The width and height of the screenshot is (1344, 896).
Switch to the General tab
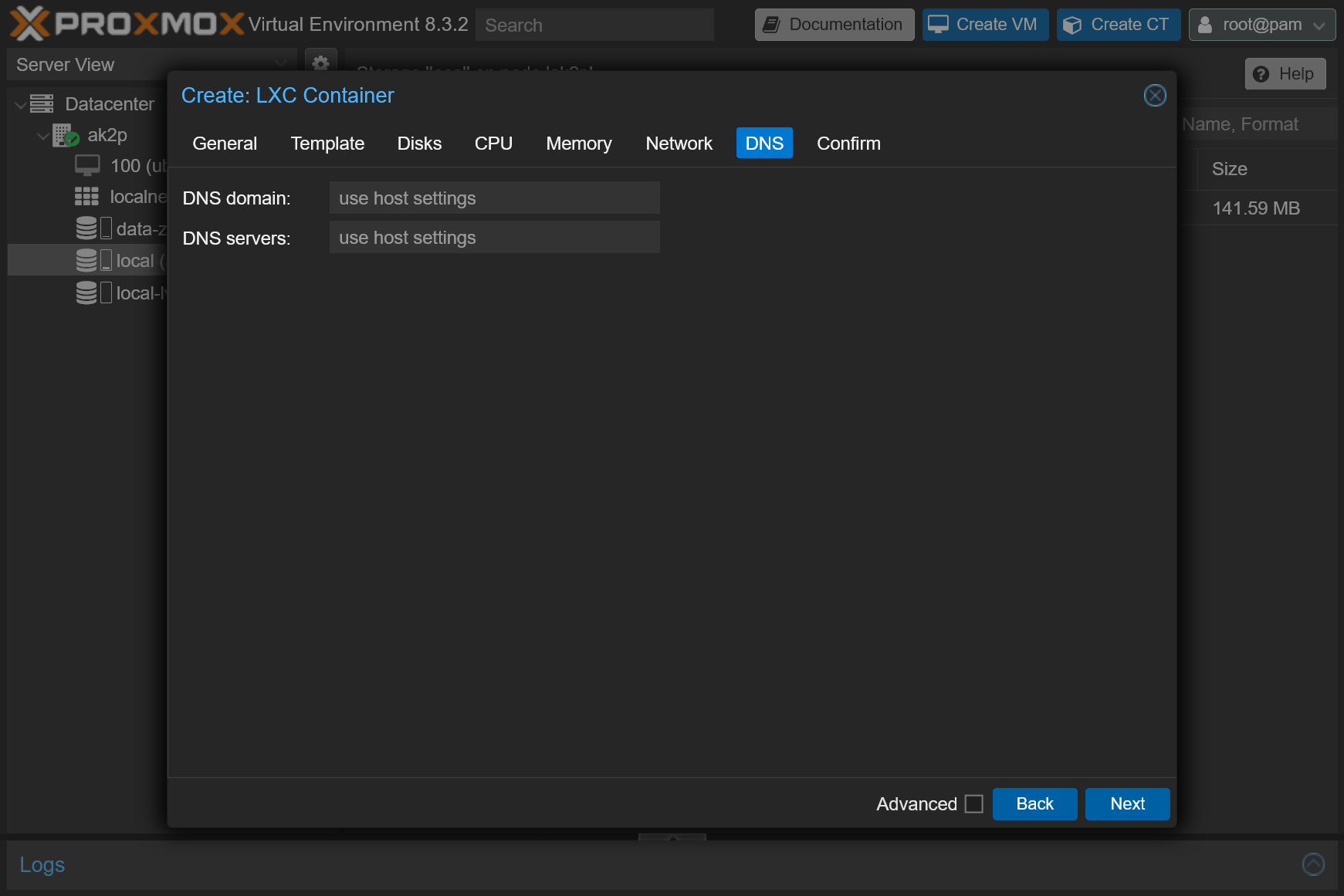tap(225, 144)
